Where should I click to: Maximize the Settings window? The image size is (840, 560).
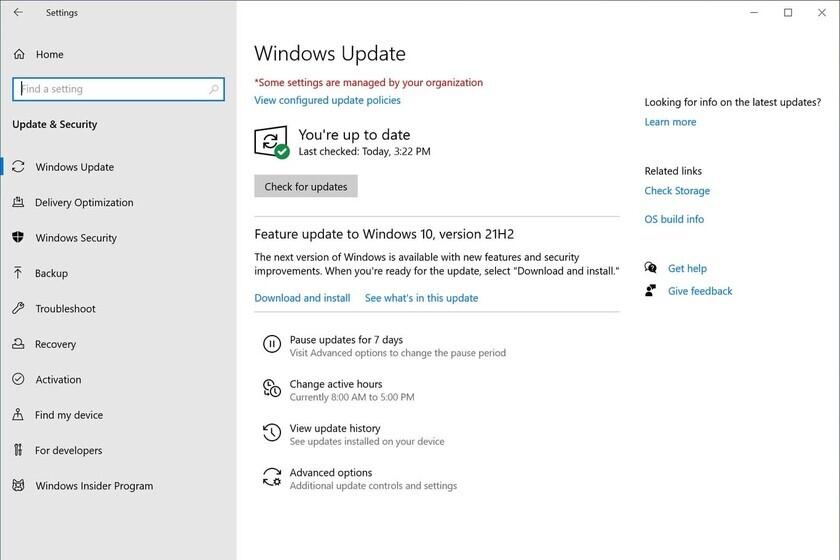click(788, 12)
